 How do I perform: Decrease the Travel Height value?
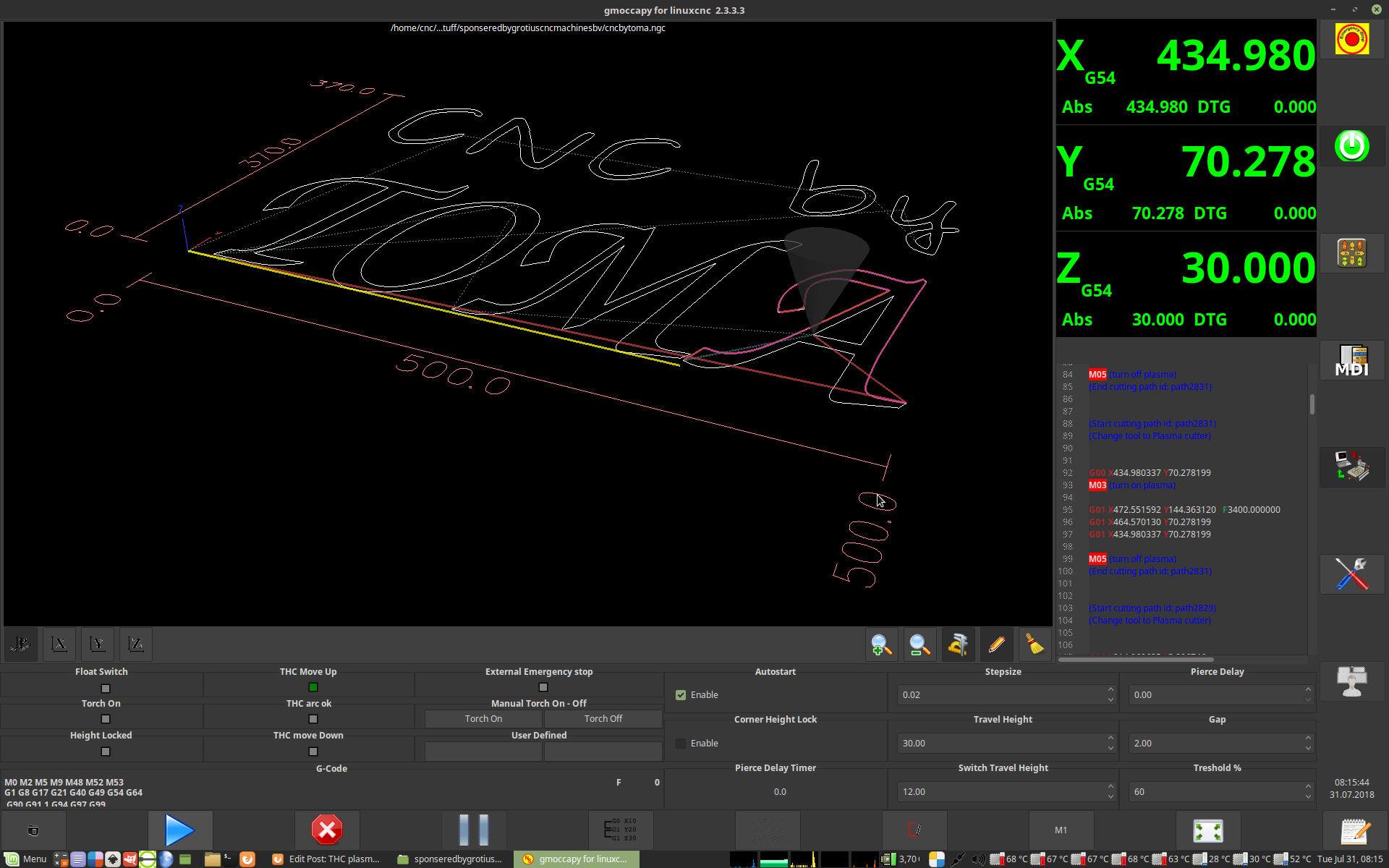(1110, 748)
